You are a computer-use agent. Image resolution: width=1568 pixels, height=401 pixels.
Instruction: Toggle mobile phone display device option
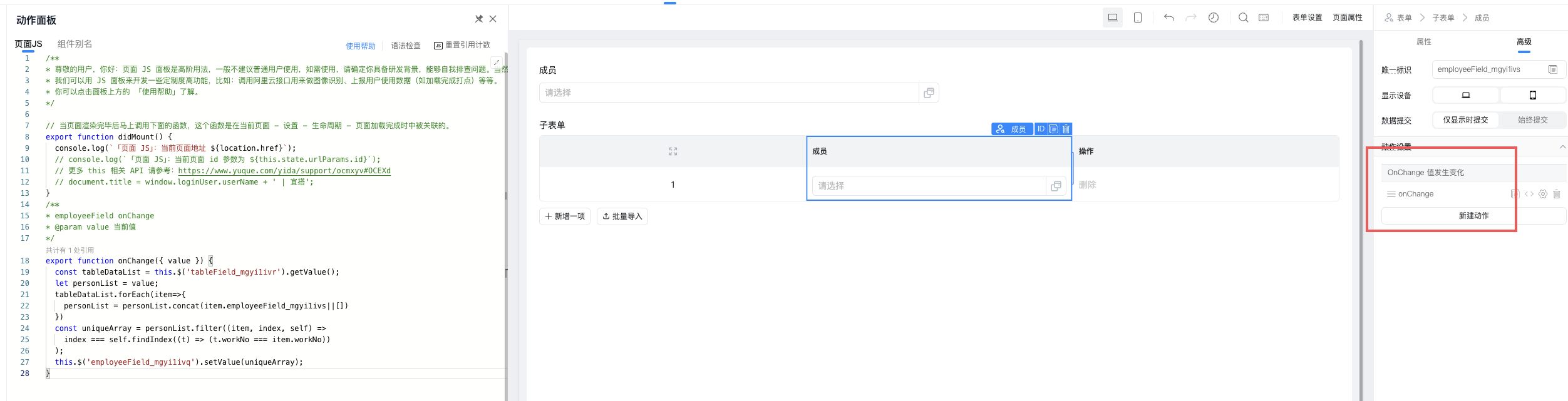1533,95
